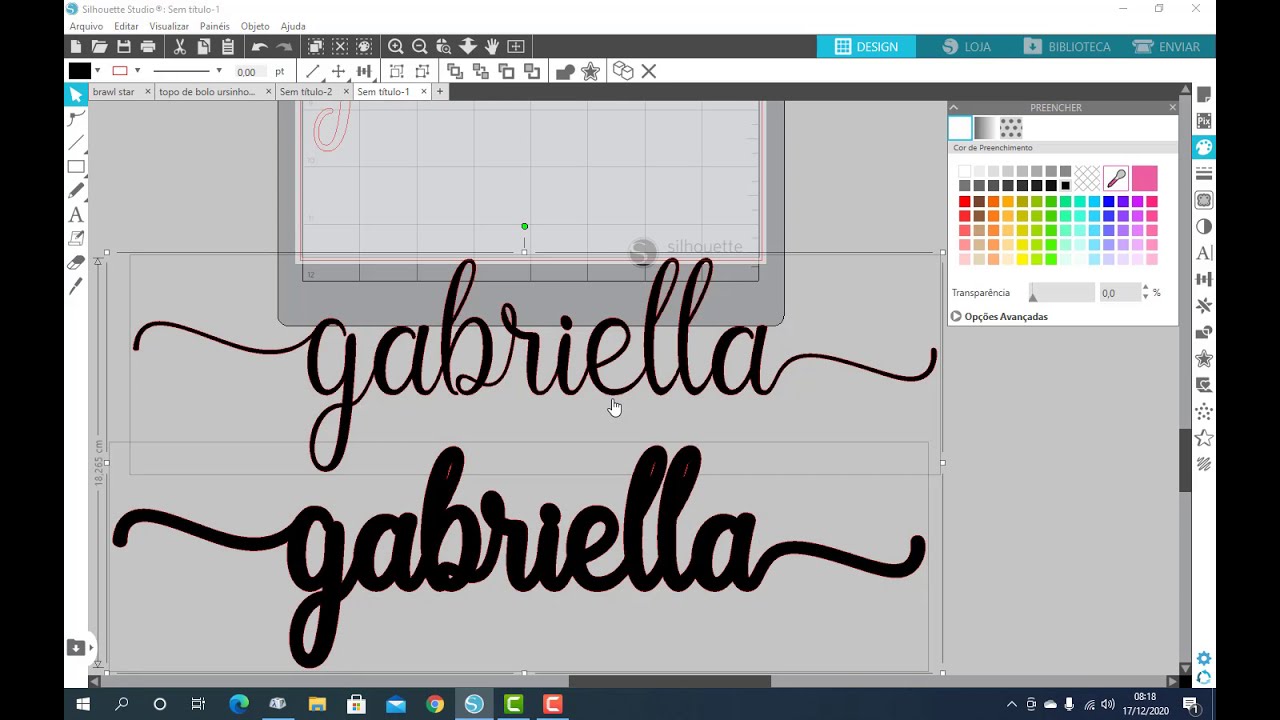Collapse the Preencher panel chevron
This screenshot has height=720, width=1280.
(954, 107)
